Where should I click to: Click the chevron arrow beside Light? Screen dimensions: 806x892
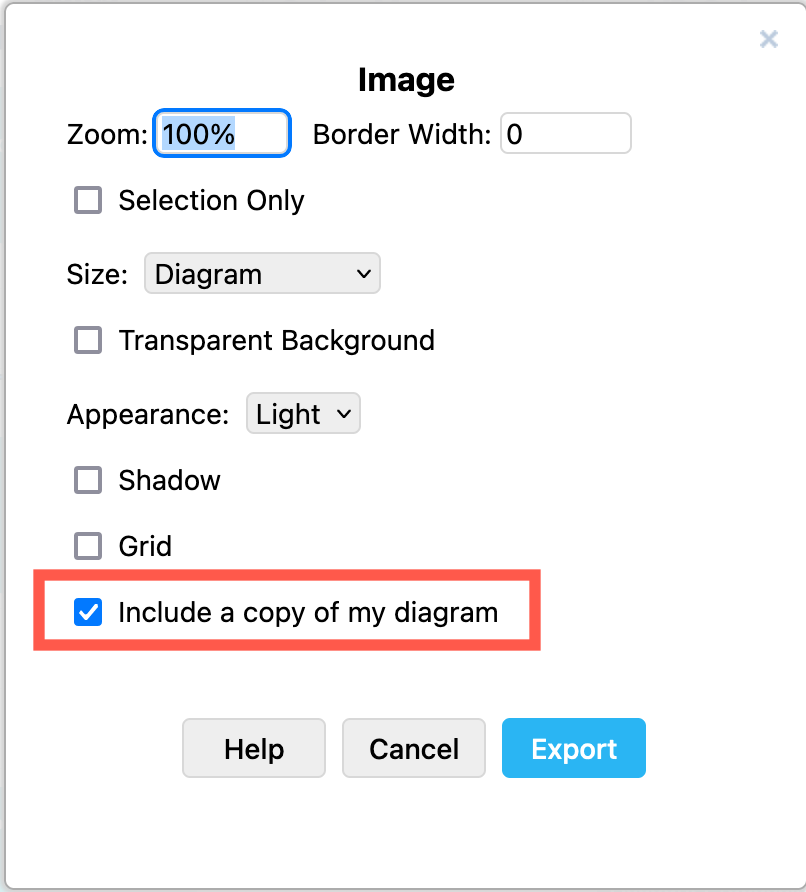tap(344, 414)
